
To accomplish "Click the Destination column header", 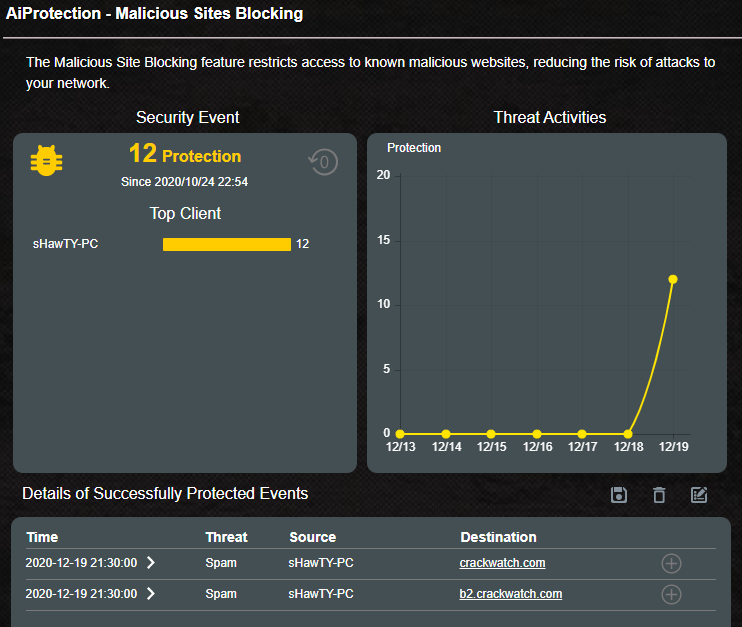I will tap(498, 537).
